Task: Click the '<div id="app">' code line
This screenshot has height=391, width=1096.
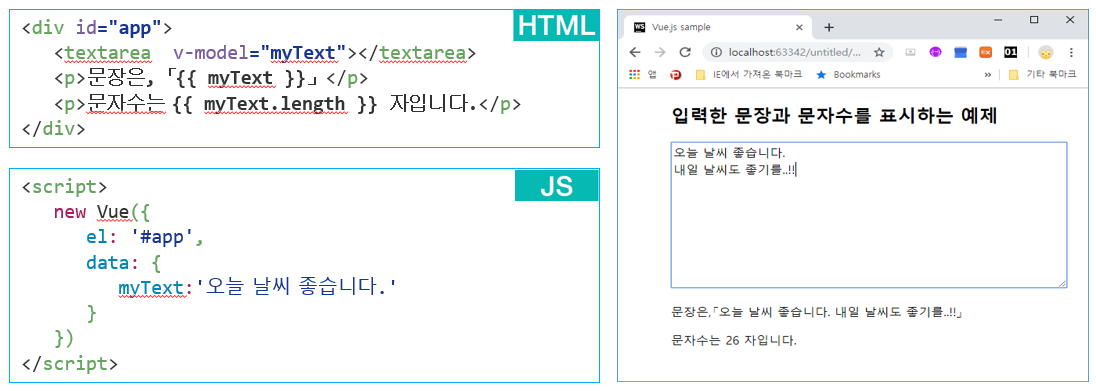Action: (x=96, y=29)
